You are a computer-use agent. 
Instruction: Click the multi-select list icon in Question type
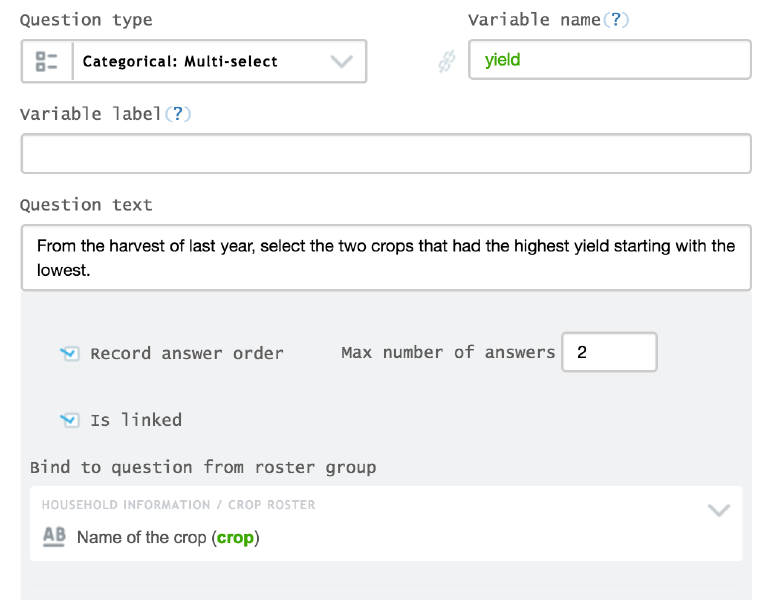(x=46, y=61)
